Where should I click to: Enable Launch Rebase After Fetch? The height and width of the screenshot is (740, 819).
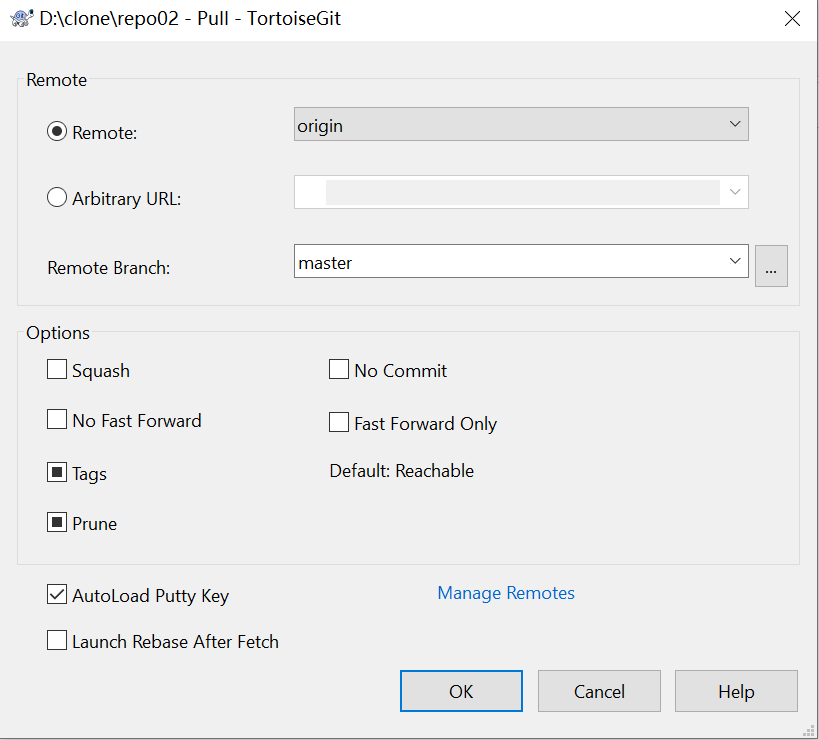click(x=57, y=640)
